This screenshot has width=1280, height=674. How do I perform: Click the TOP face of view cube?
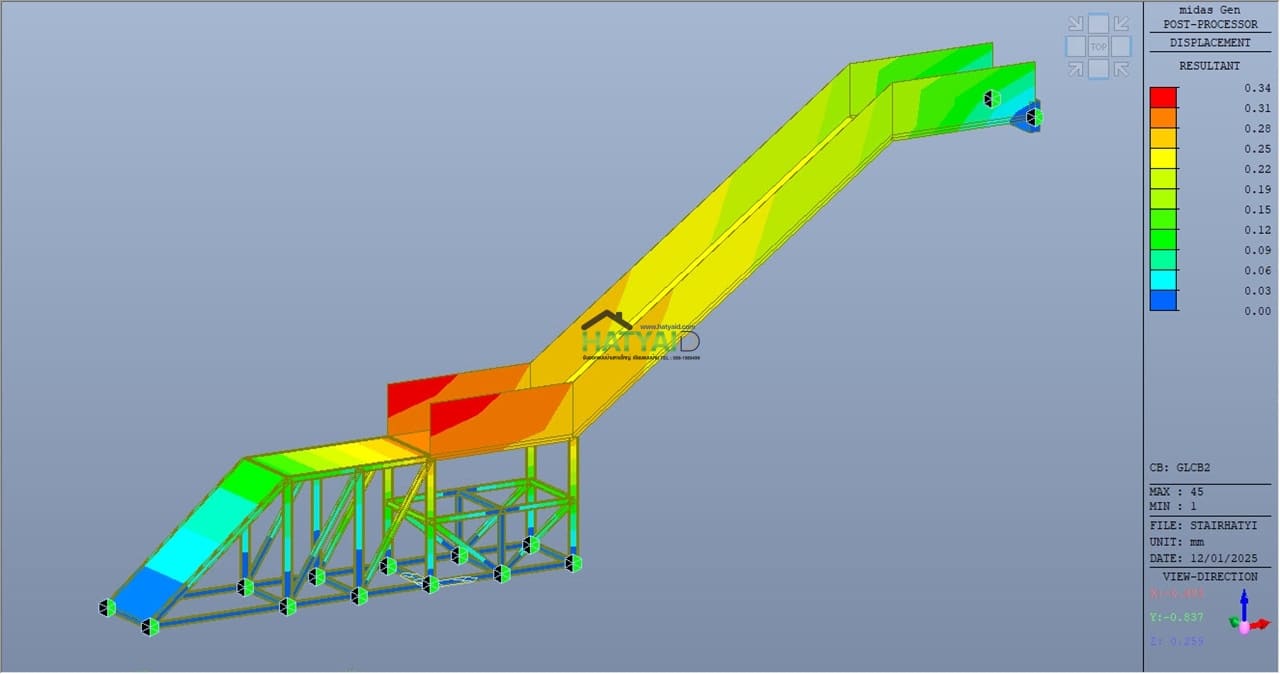pyautogui.click(x=1098, y=46)
